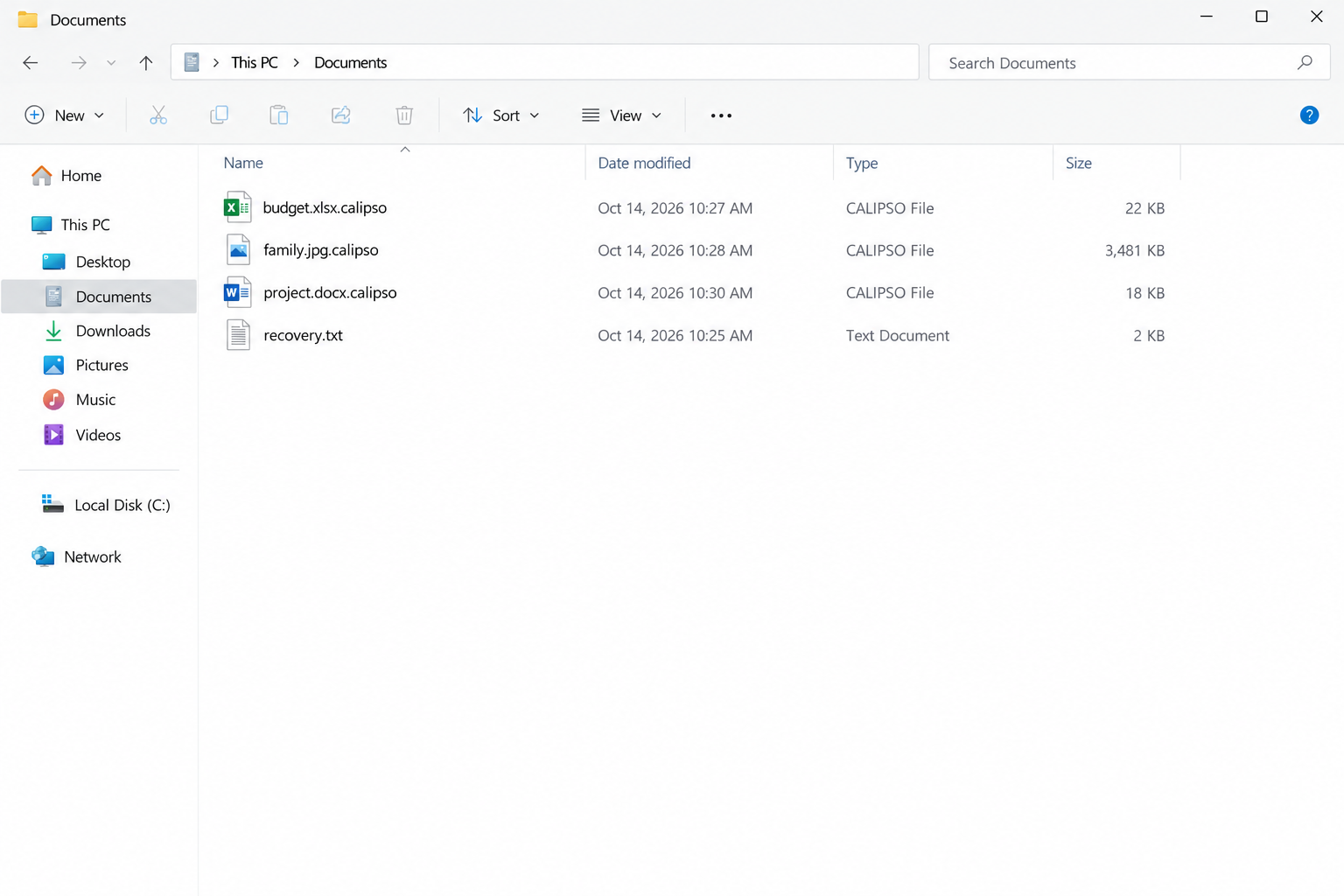Open Desktop folder in sidebar
The width and height of the screenshot is (1344, 896).
86,262
